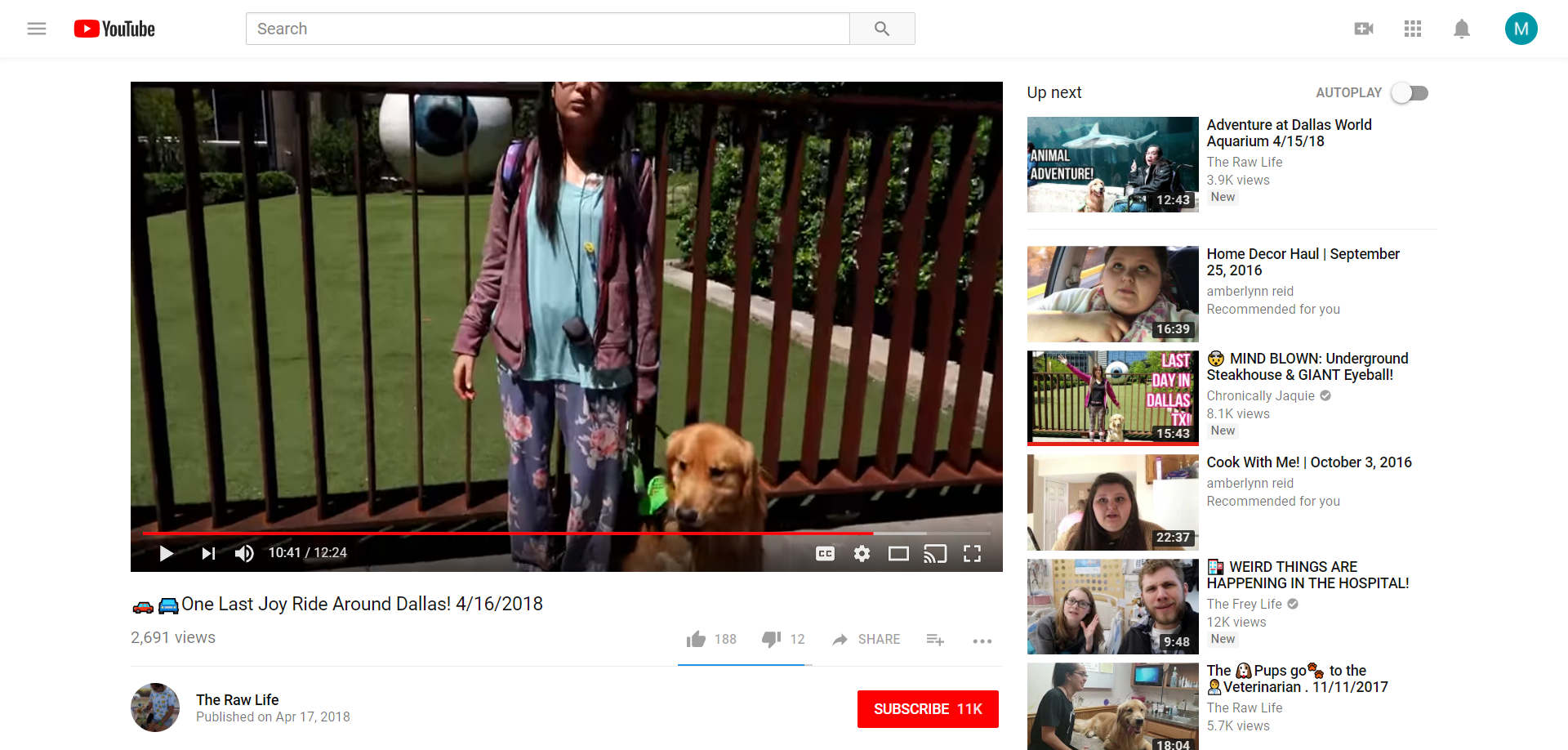1568x750 pixels.
Task: Click the 2,691 views count
Action: click(x=173, y=637)
